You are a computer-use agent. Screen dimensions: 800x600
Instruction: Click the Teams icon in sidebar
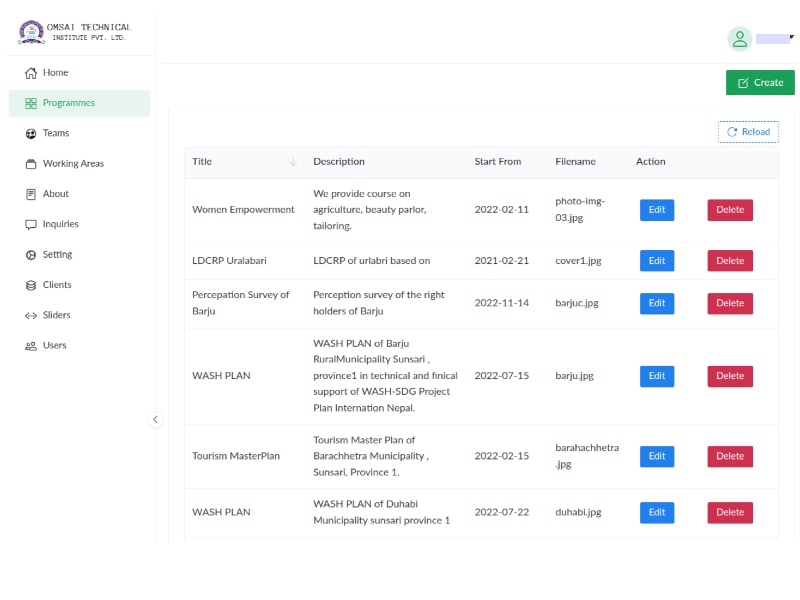(31, 133)
